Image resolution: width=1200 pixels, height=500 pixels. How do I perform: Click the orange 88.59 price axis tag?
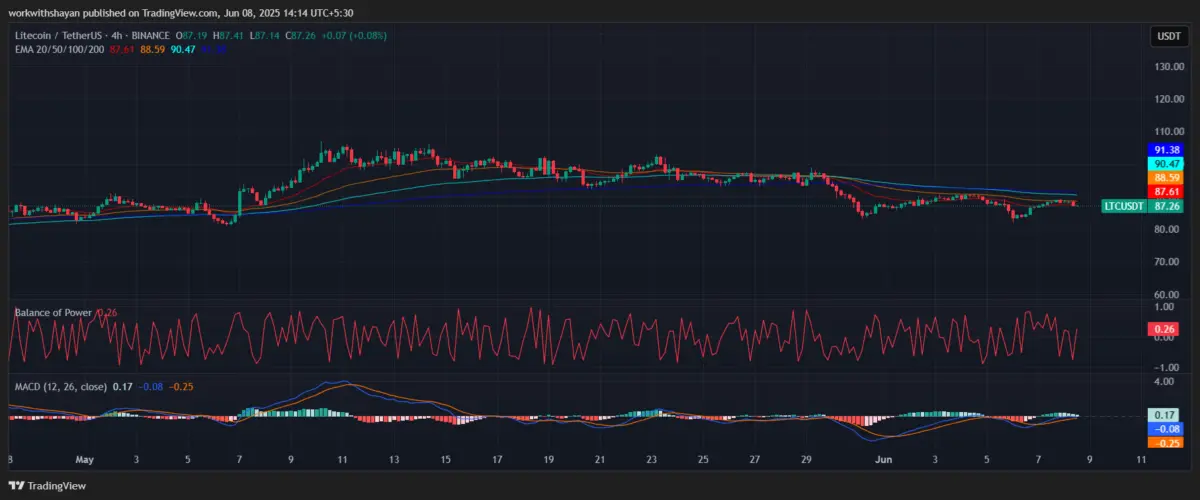click(1167, 178)
